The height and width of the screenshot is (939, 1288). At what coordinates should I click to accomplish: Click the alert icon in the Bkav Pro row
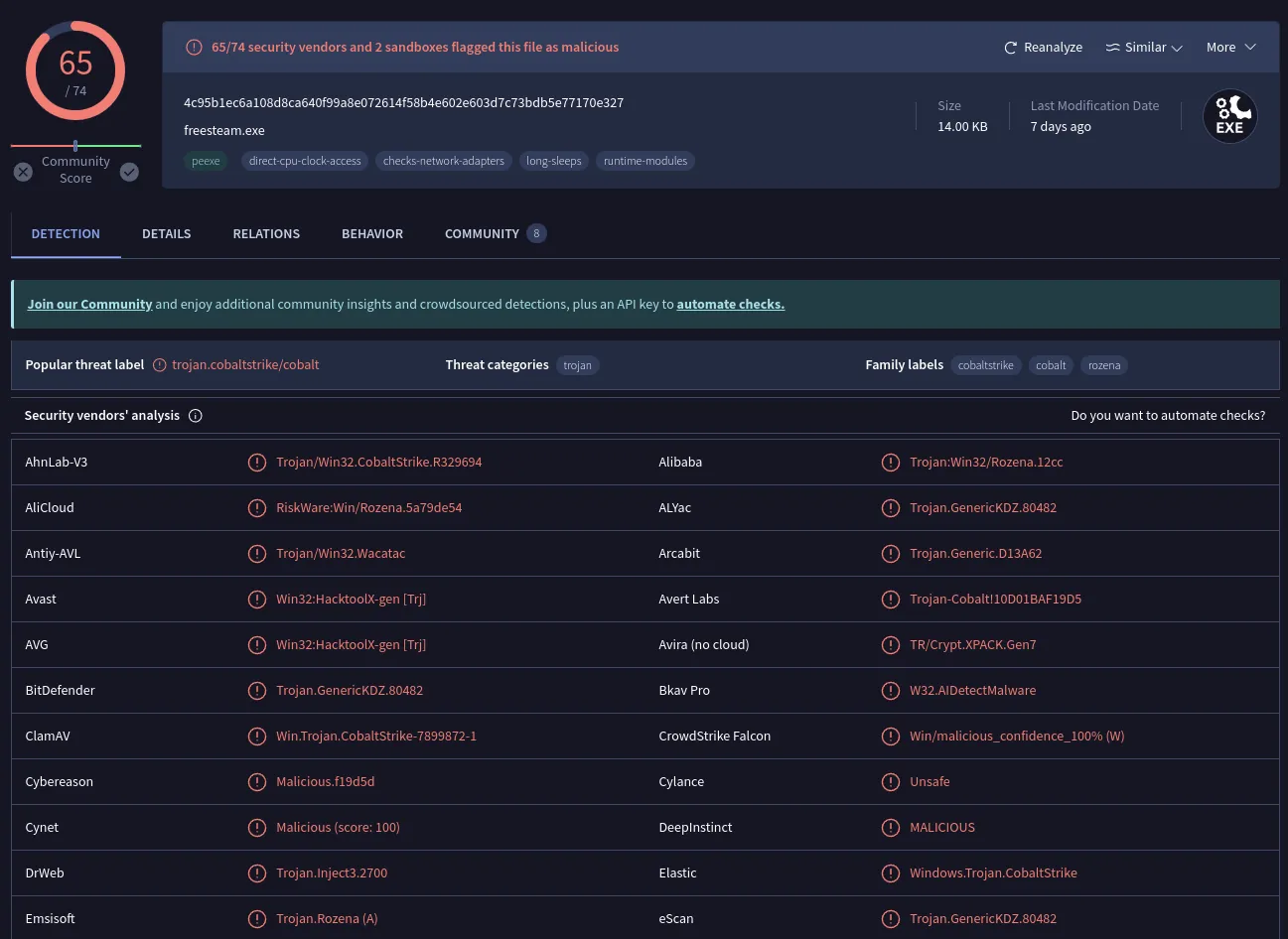[891, 691]
